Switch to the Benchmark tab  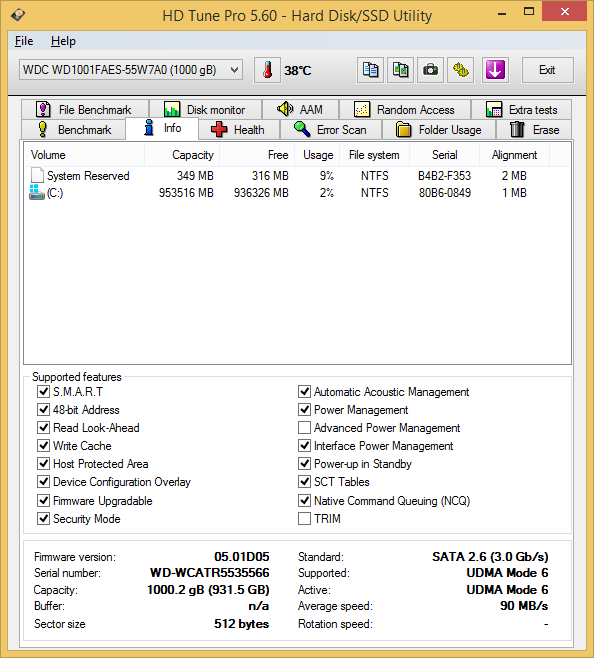click(x=74, y=130)
